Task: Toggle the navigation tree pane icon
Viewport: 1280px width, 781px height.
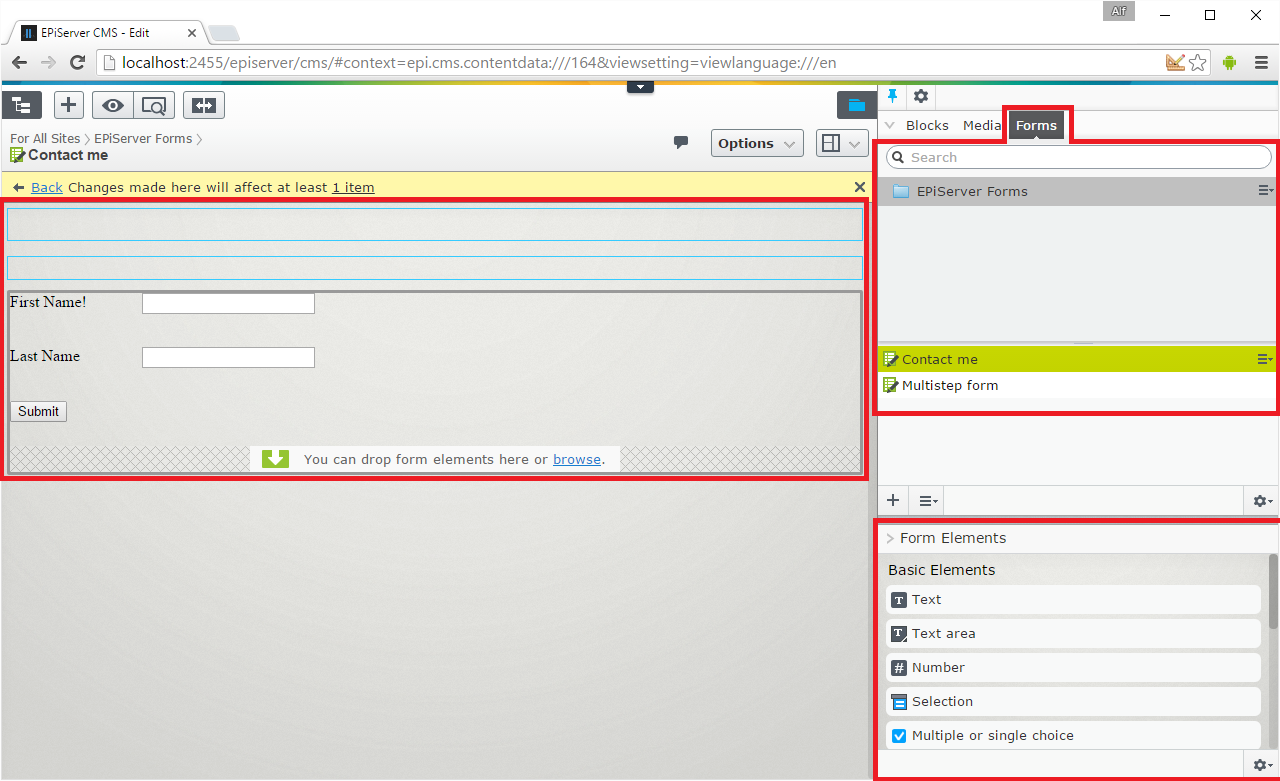Action: [x=21, y=105]
